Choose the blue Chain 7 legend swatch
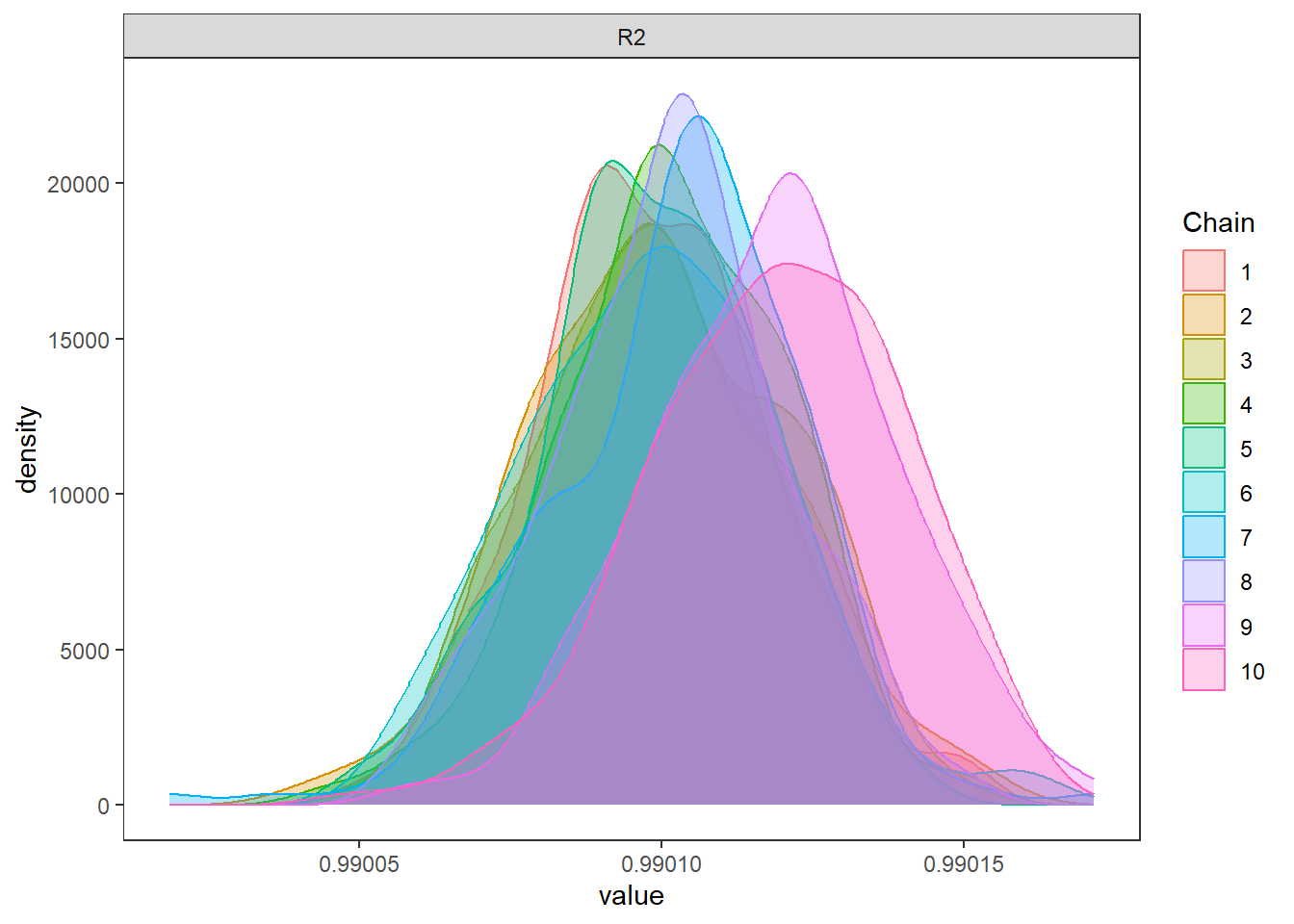This screenshot has width=1294, height=924. click(x=1203, y=536)
